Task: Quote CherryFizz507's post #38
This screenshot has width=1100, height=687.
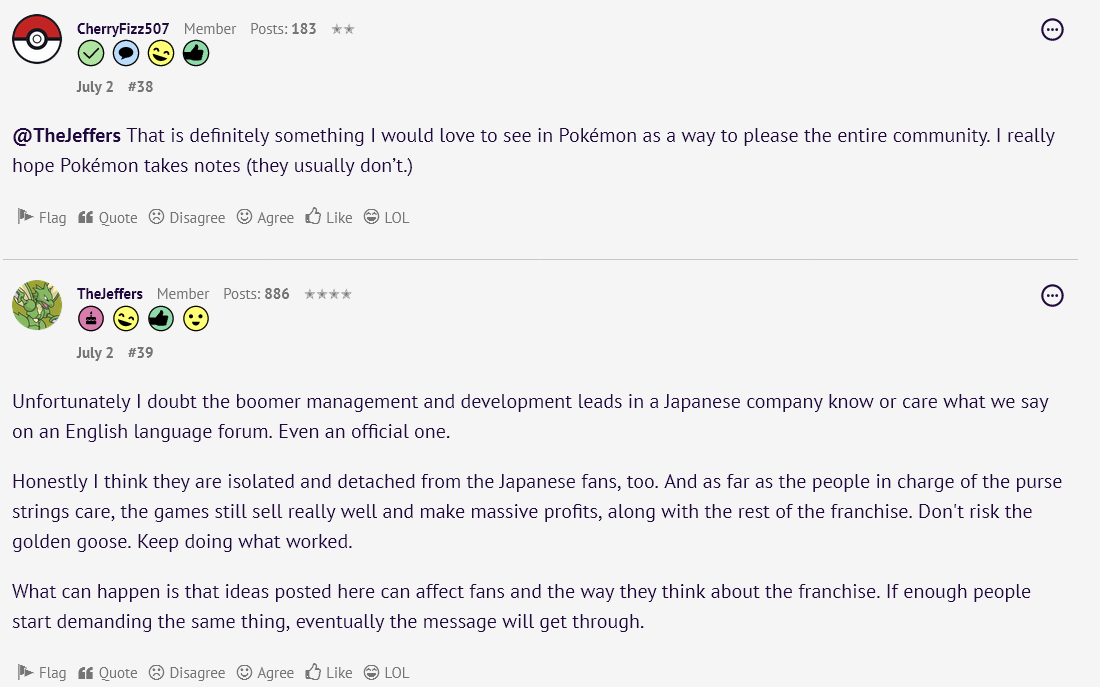Action: click(x=108, y=218)
